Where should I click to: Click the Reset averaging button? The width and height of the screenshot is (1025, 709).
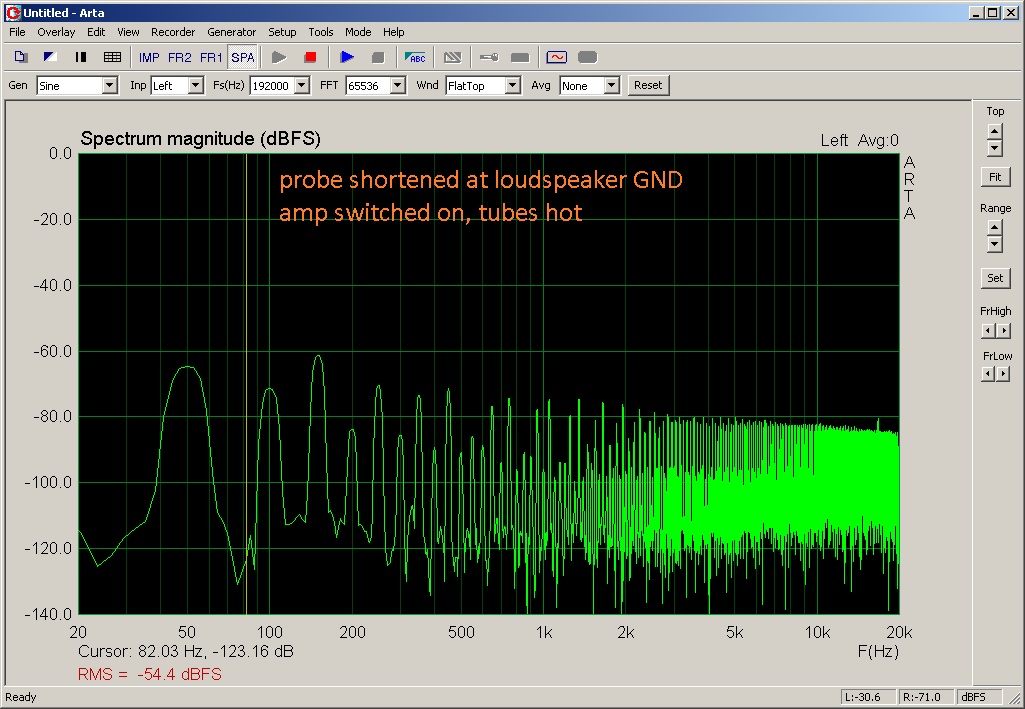pos(648,85)
